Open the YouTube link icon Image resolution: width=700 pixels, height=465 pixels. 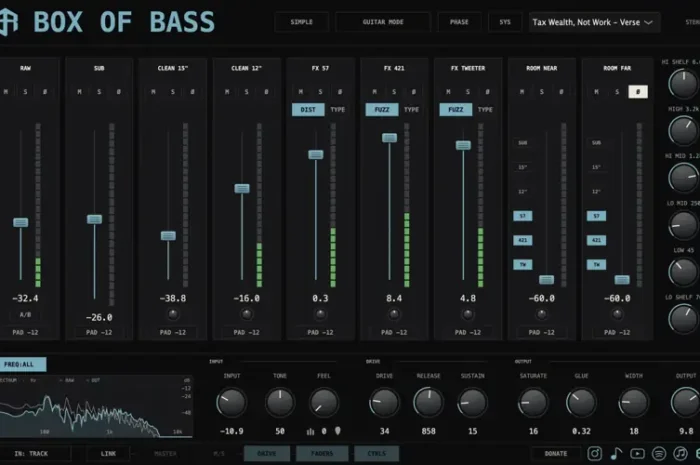click(637, 453)
